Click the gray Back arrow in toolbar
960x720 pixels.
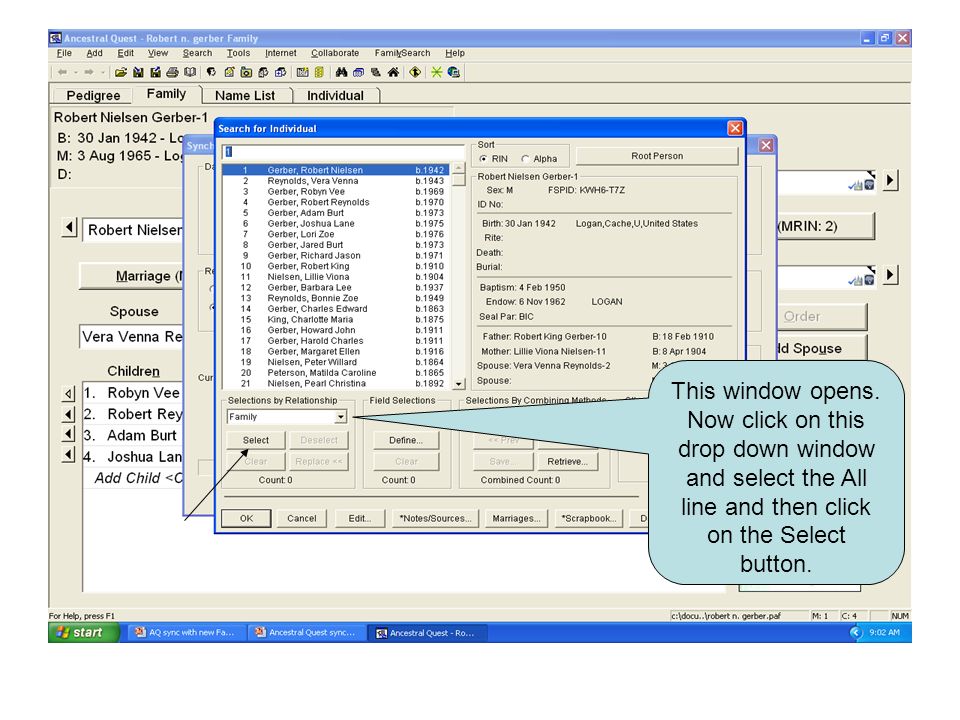point(62,72)
